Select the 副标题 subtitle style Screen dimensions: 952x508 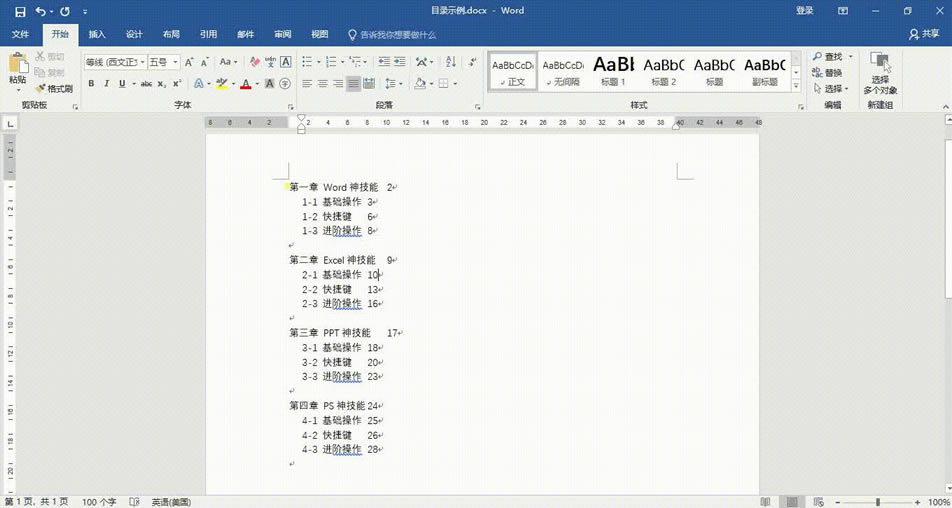click(x=765, y=71)
